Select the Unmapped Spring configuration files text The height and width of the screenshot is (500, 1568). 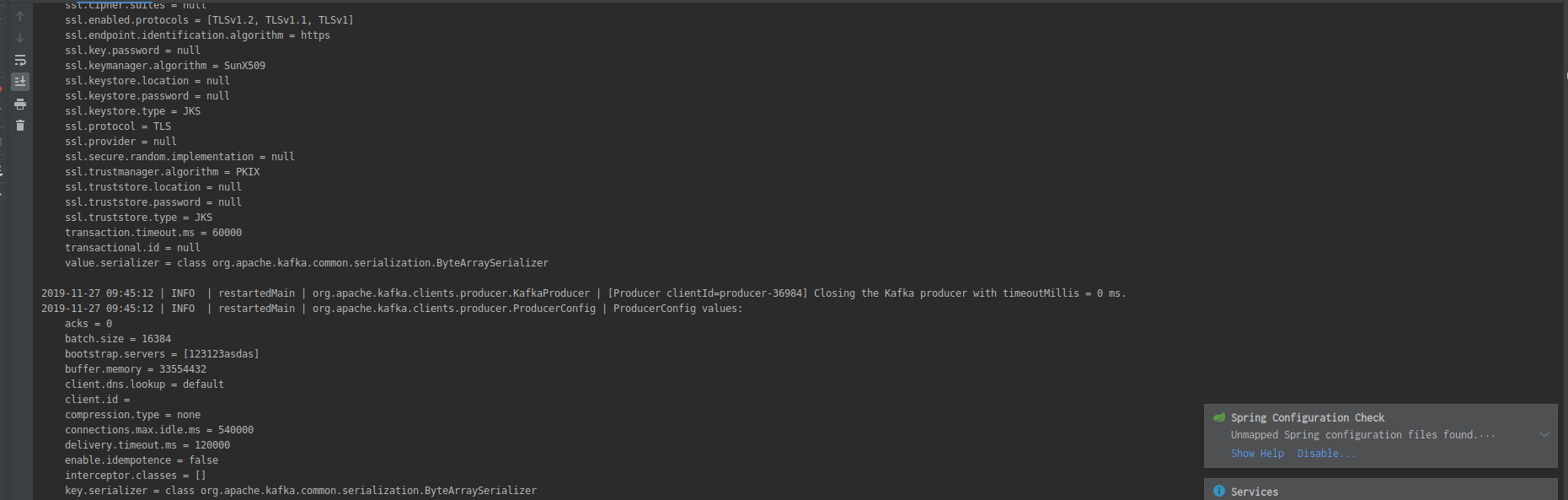1362,434
